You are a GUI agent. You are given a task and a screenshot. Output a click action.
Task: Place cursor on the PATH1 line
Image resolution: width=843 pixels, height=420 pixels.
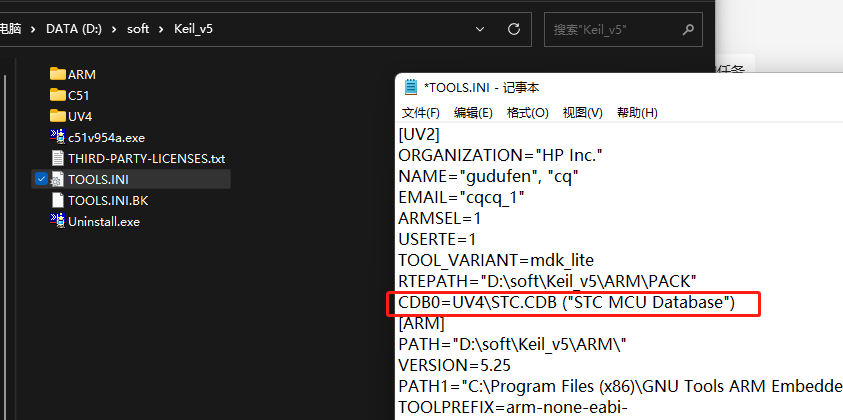coord(620,387)
